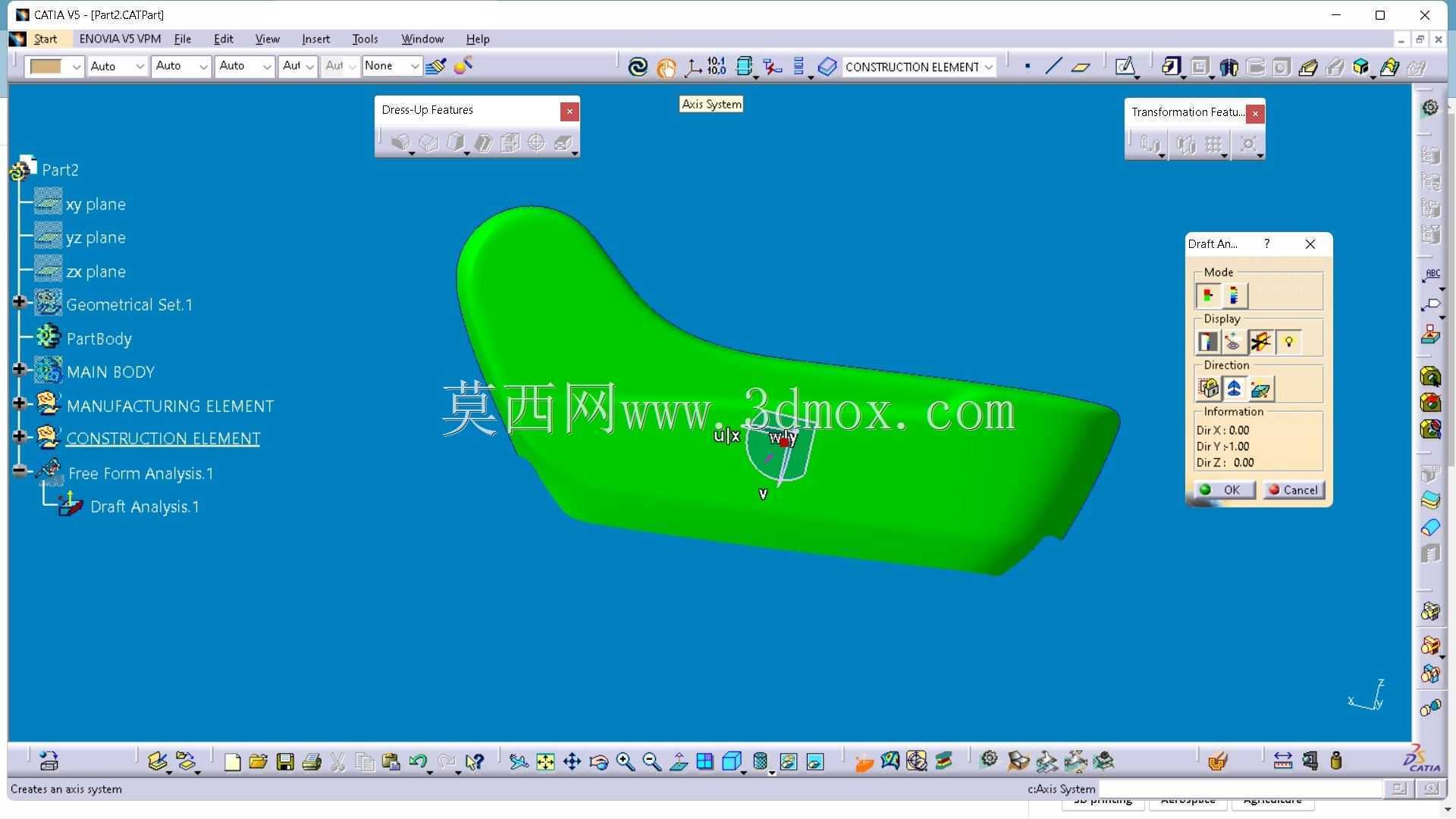Click OK in the Draft Analysis dialog
Image resolution: width=1456 pixels, height=819 pixels.
(1224, 490)
